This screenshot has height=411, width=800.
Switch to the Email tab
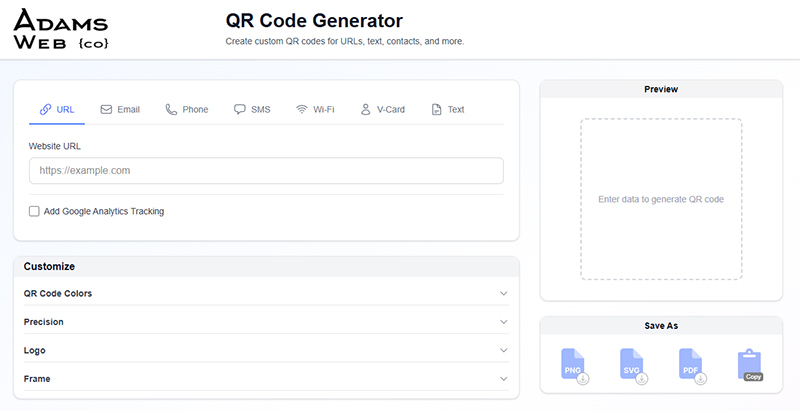click(120, 109)
